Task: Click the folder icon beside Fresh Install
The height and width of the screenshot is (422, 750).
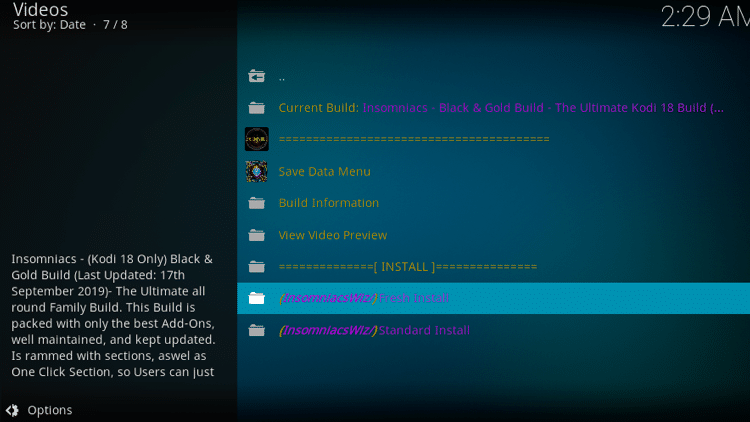Action: coord(257,298)
